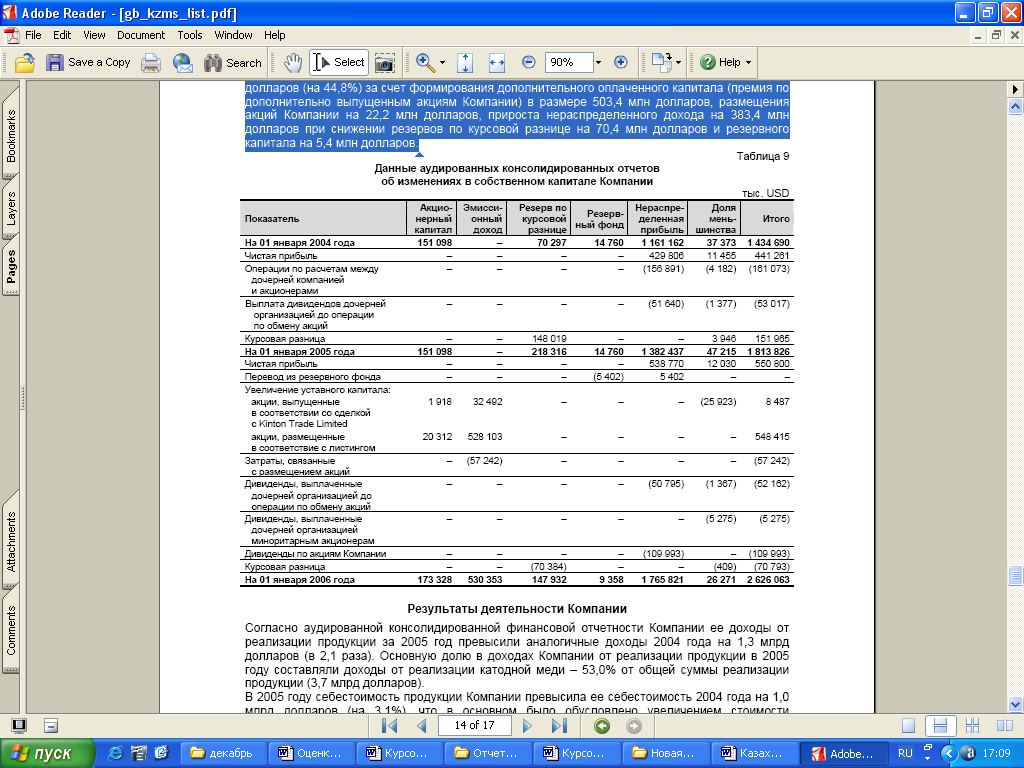Click the vertical scrollbar up arrow

pos(1015,106)
